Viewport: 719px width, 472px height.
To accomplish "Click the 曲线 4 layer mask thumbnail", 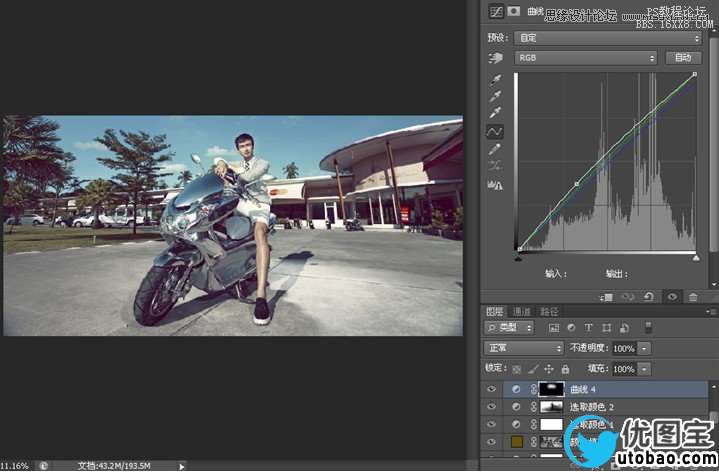I will (x=552, y=389).
